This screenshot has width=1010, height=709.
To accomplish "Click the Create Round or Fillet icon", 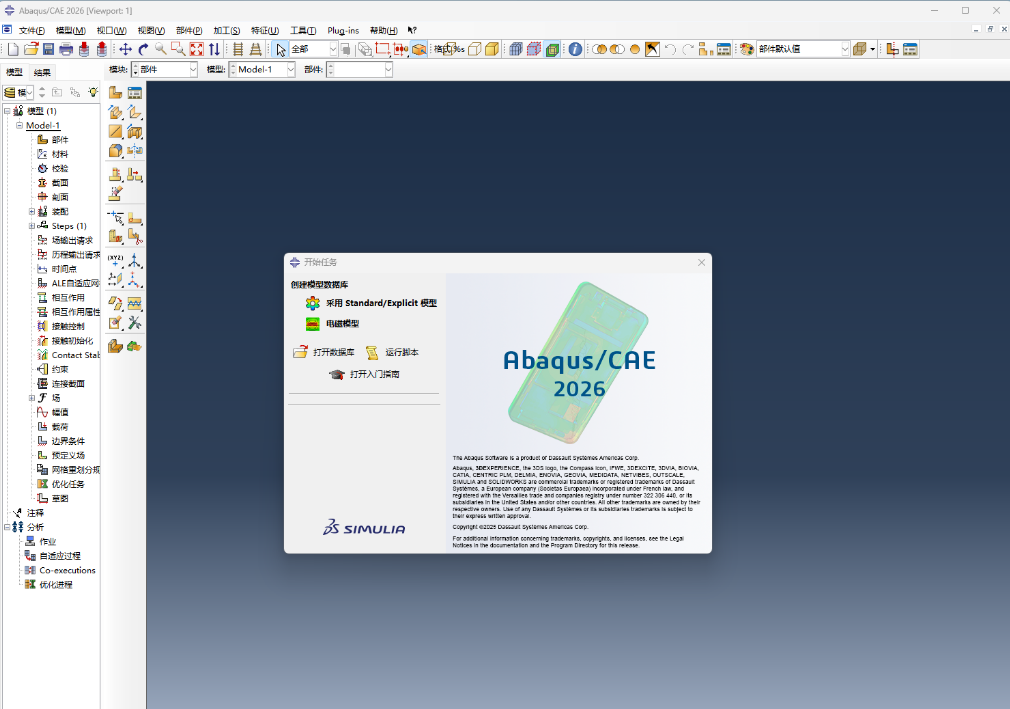I will (x=115, y=151).
